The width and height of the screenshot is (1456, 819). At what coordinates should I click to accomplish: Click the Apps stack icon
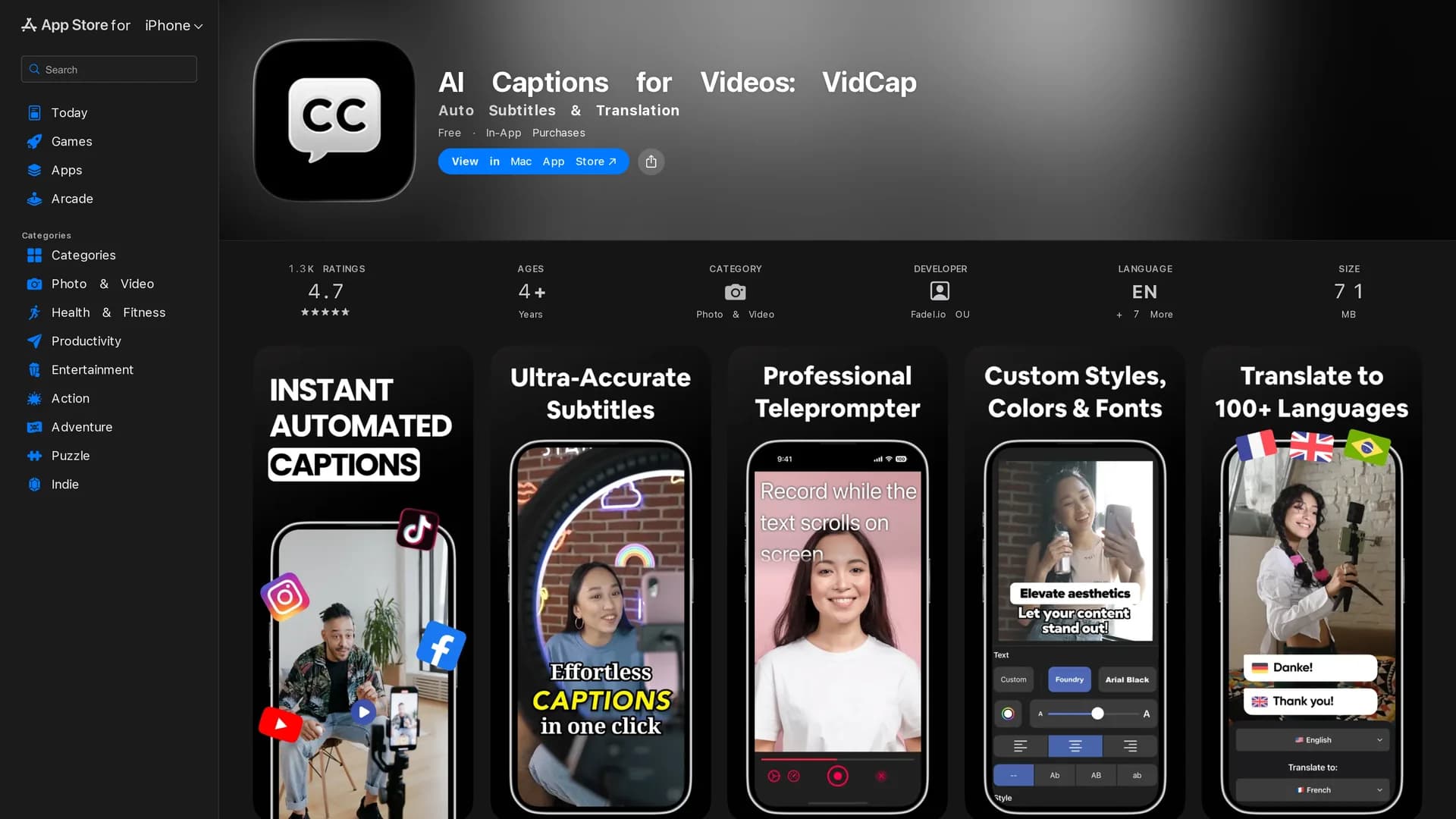pos(34,171)
